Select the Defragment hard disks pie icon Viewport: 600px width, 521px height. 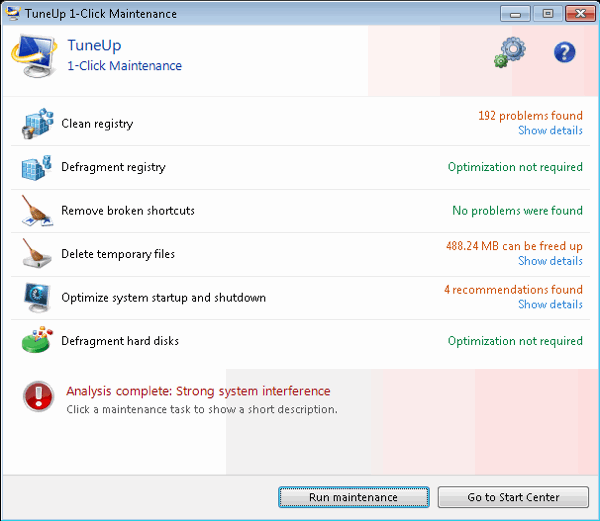[x=37, y=340]
